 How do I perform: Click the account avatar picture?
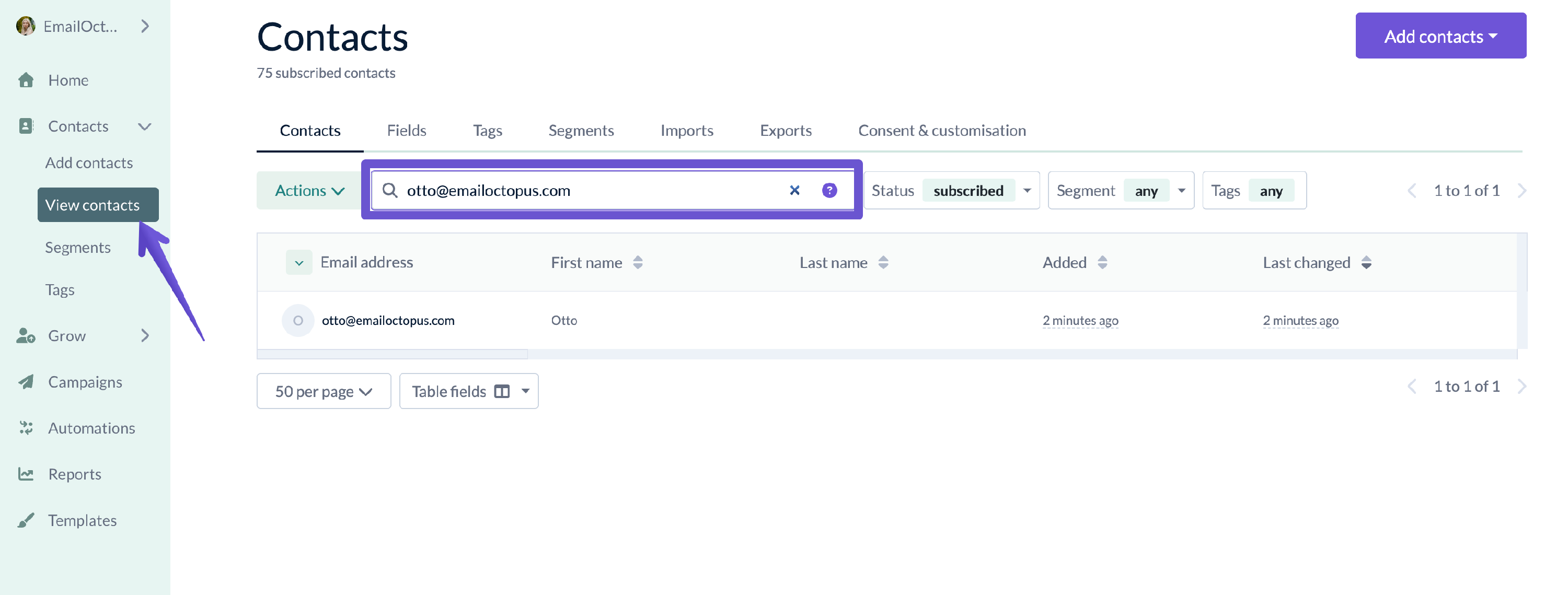coord(25,26)
